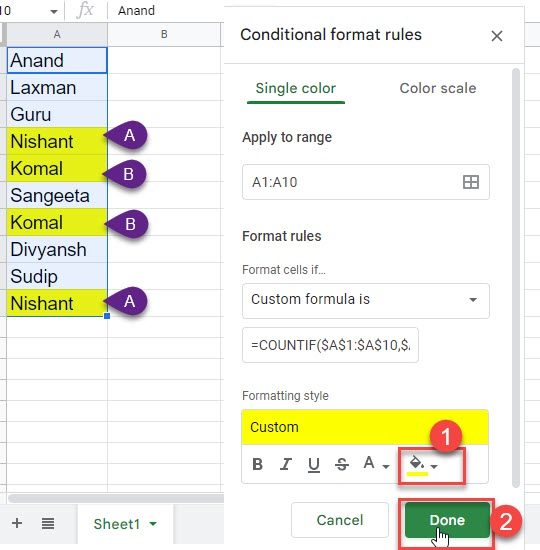Open the fill color bucket picker
Screen dimensions: 540x550
423,466
